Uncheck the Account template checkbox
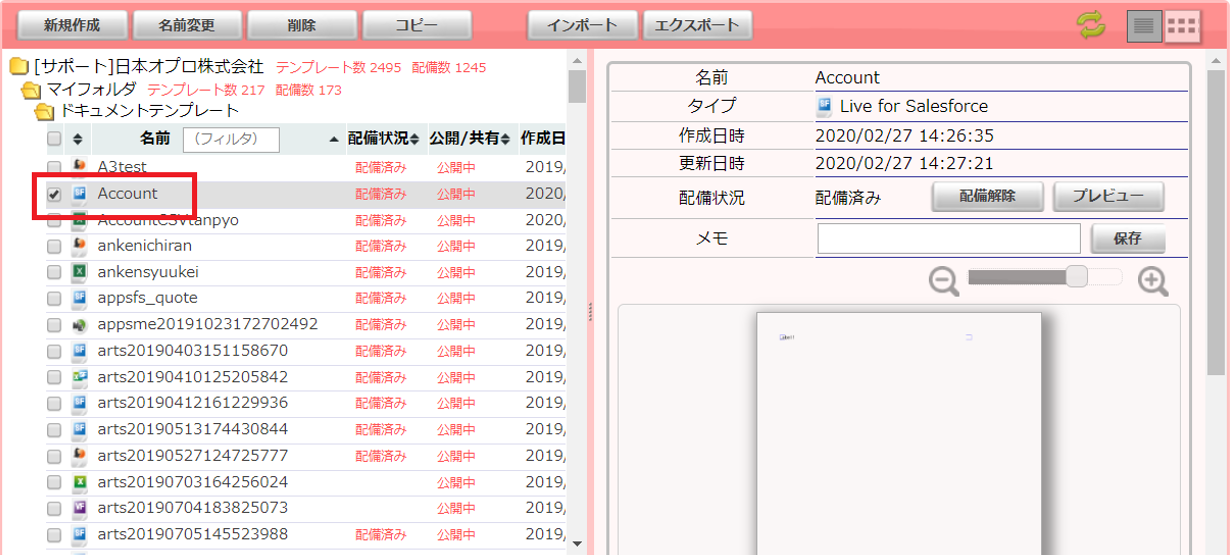 [x=54, y=194]
